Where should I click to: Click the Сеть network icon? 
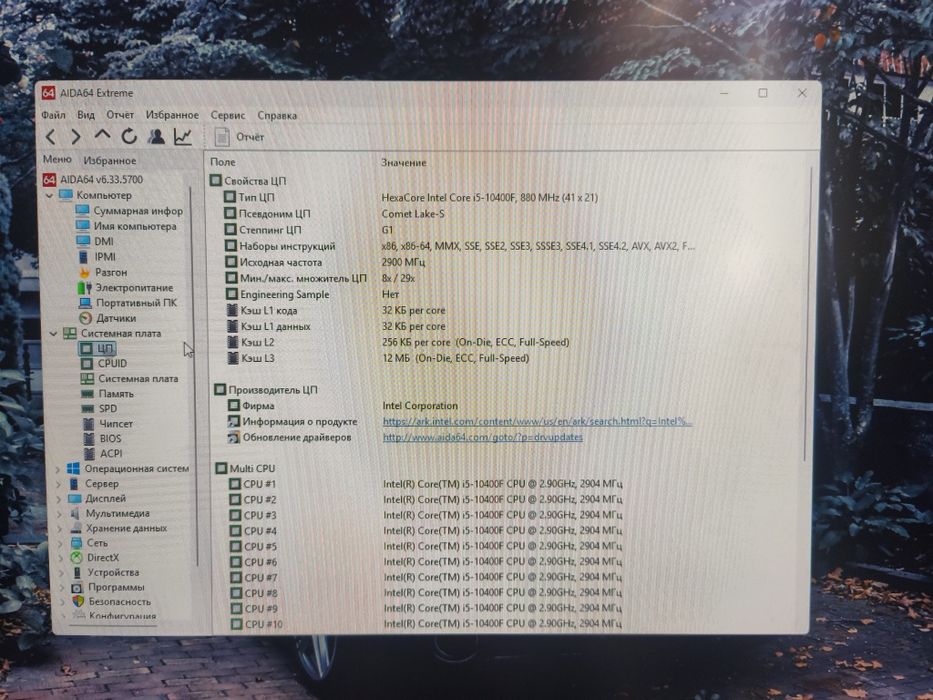tap(76, 543)
